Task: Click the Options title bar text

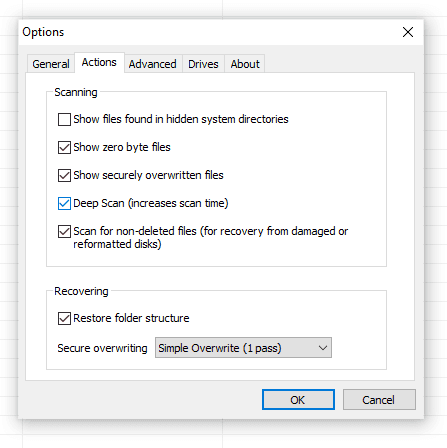Action: tap(43, 32)
